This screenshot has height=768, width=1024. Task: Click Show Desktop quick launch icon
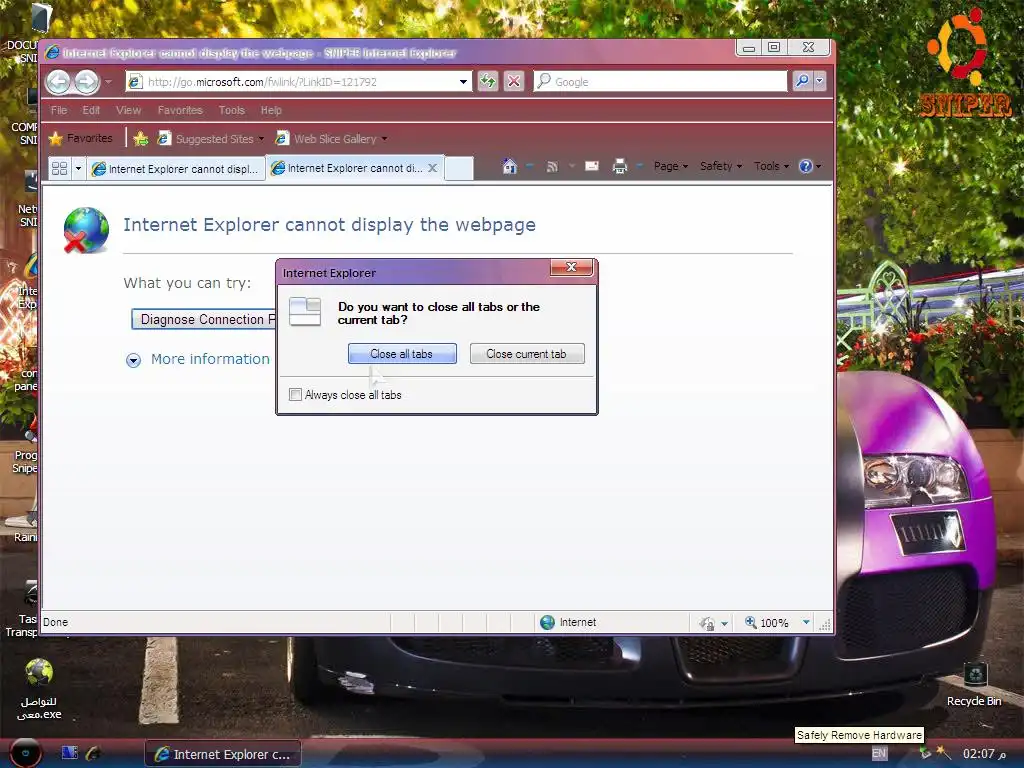tap(69, 753)
